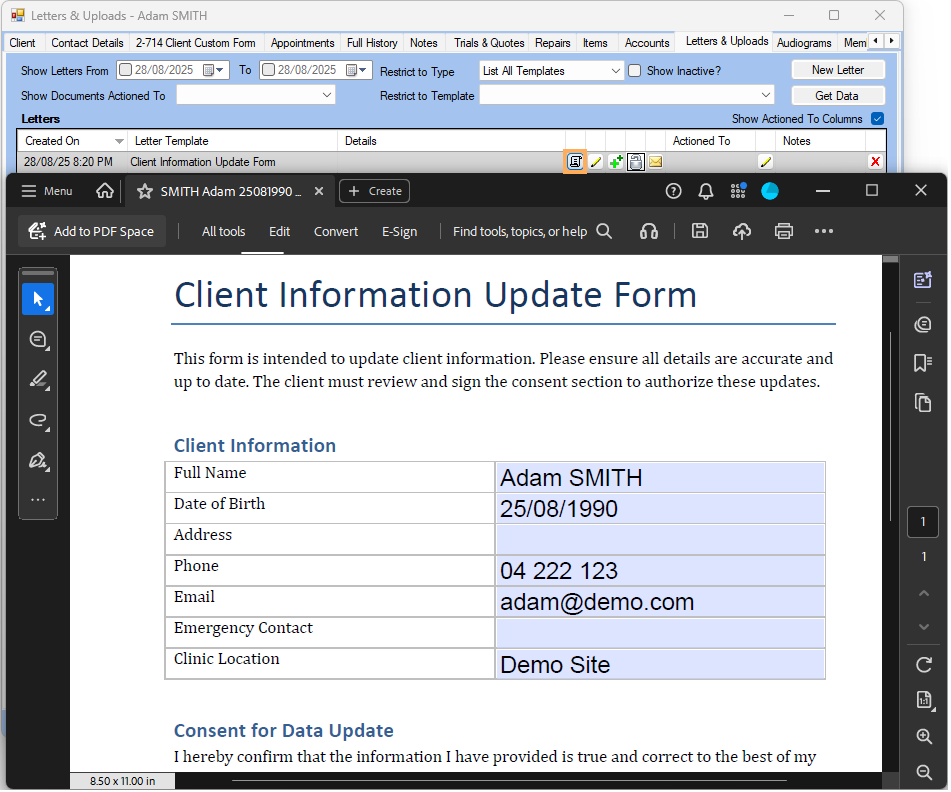Click the Address form field
Screen dimensions: 951x792
(660, 540)
